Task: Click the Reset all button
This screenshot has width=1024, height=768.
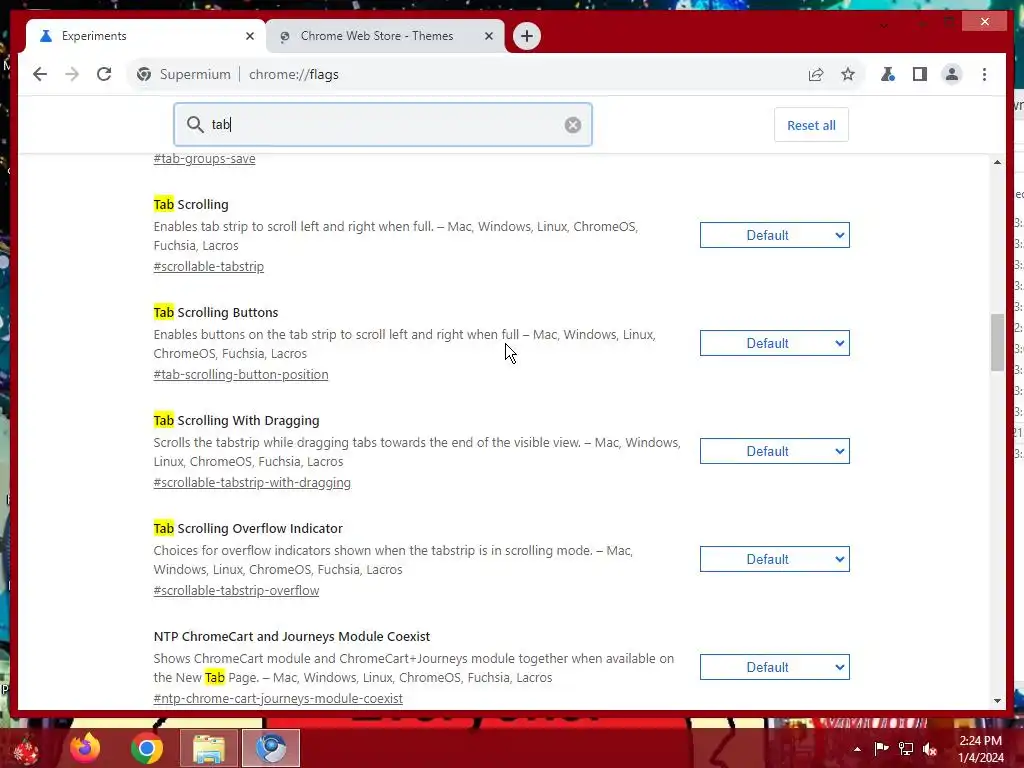Action: 811,125
